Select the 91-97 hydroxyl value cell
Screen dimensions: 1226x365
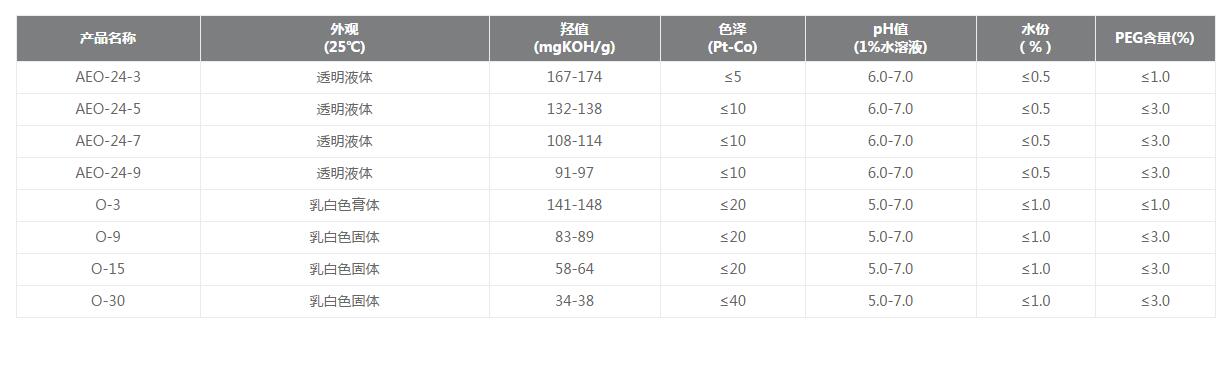pyautogui.click(x=575, y=173)
